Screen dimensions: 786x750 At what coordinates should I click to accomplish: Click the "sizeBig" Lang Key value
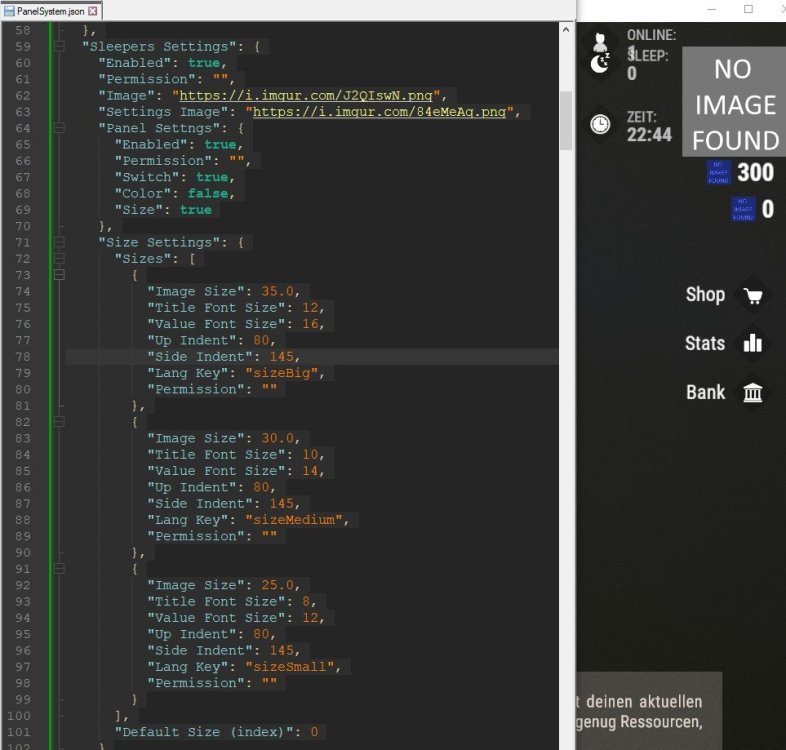(x=281, y=373)
